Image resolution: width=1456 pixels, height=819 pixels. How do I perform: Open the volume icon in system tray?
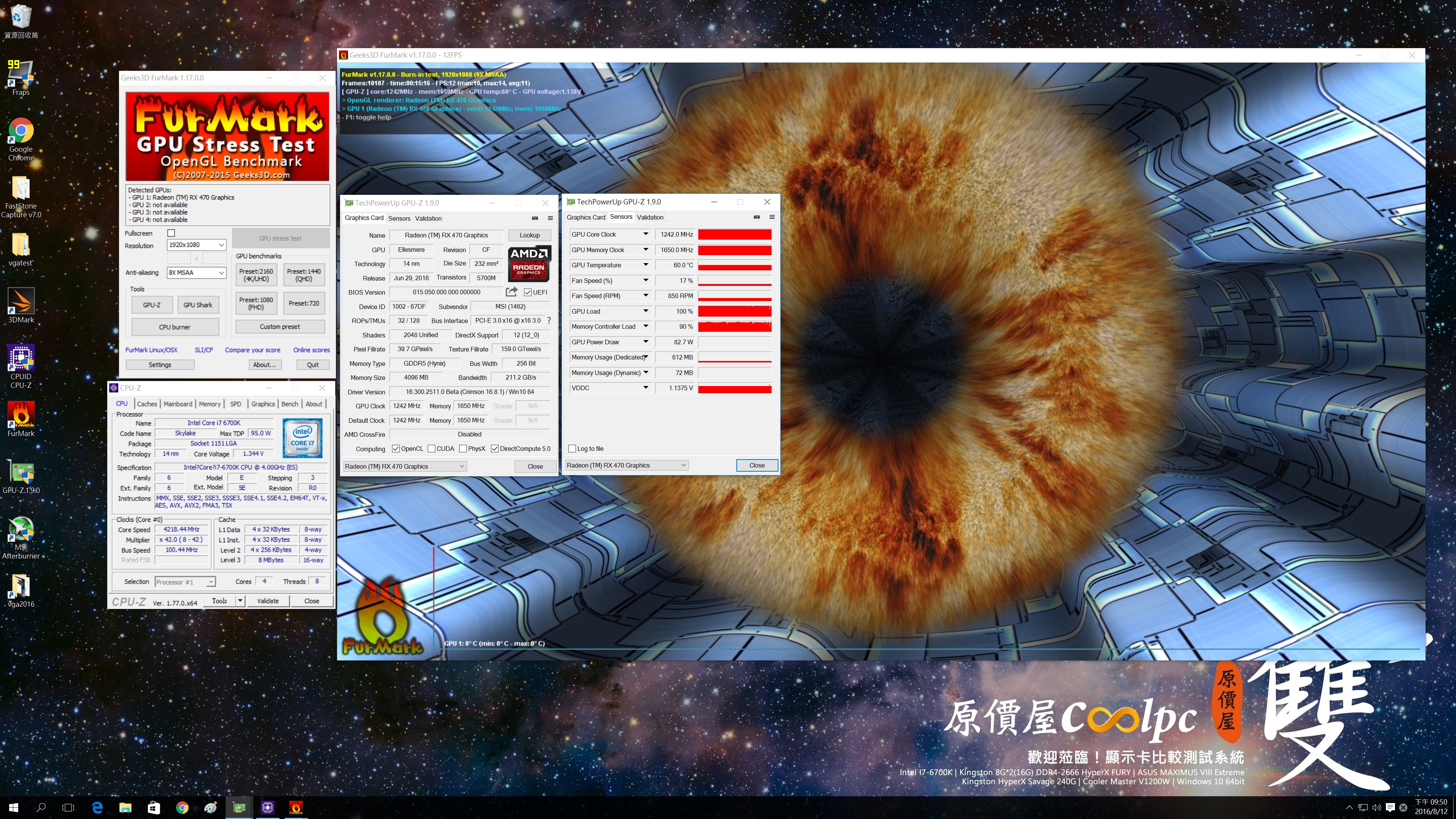click(1376, 807)
